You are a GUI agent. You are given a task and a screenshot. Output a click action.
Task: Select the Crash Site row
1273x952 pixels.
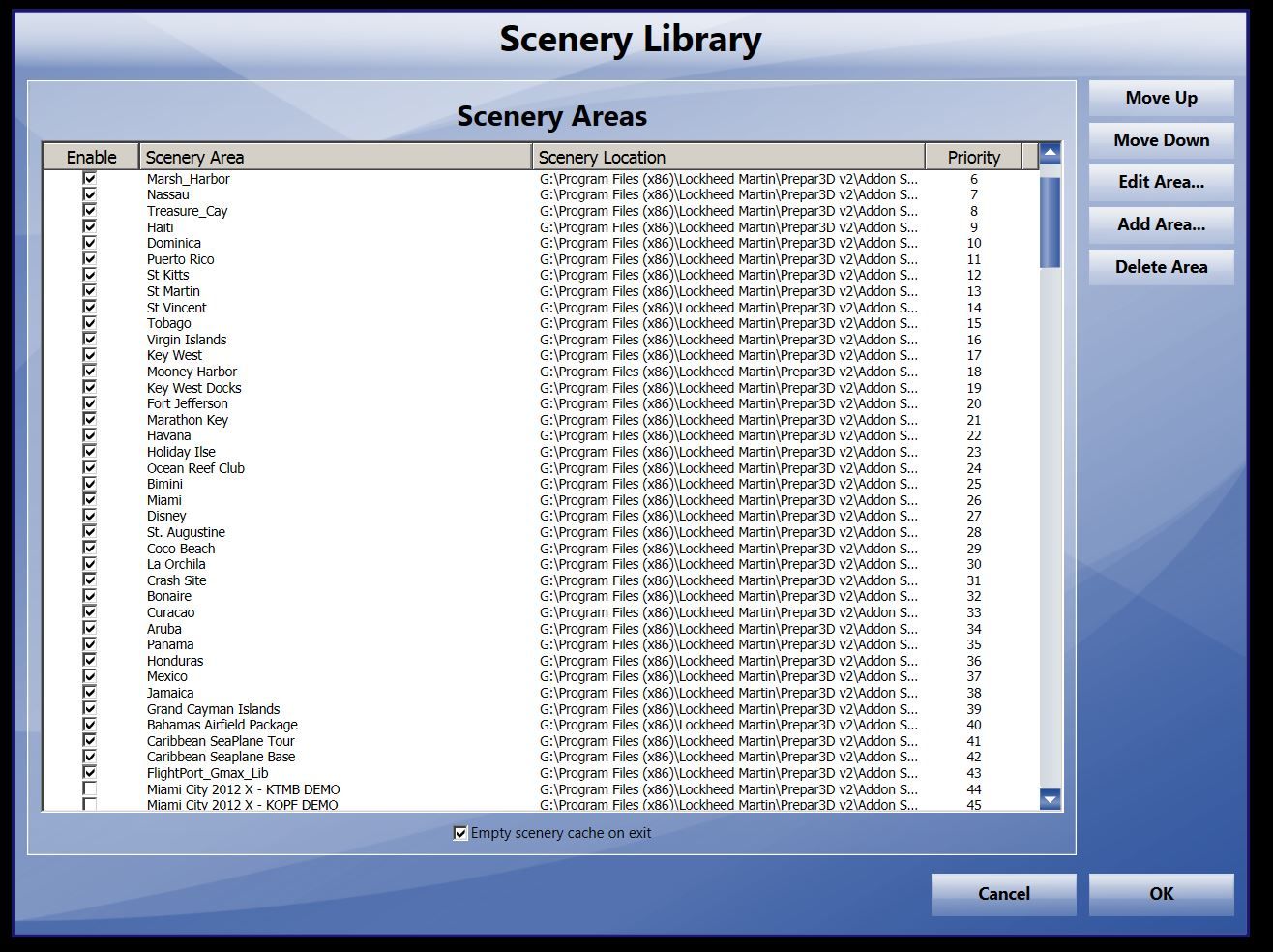[541, 580]
